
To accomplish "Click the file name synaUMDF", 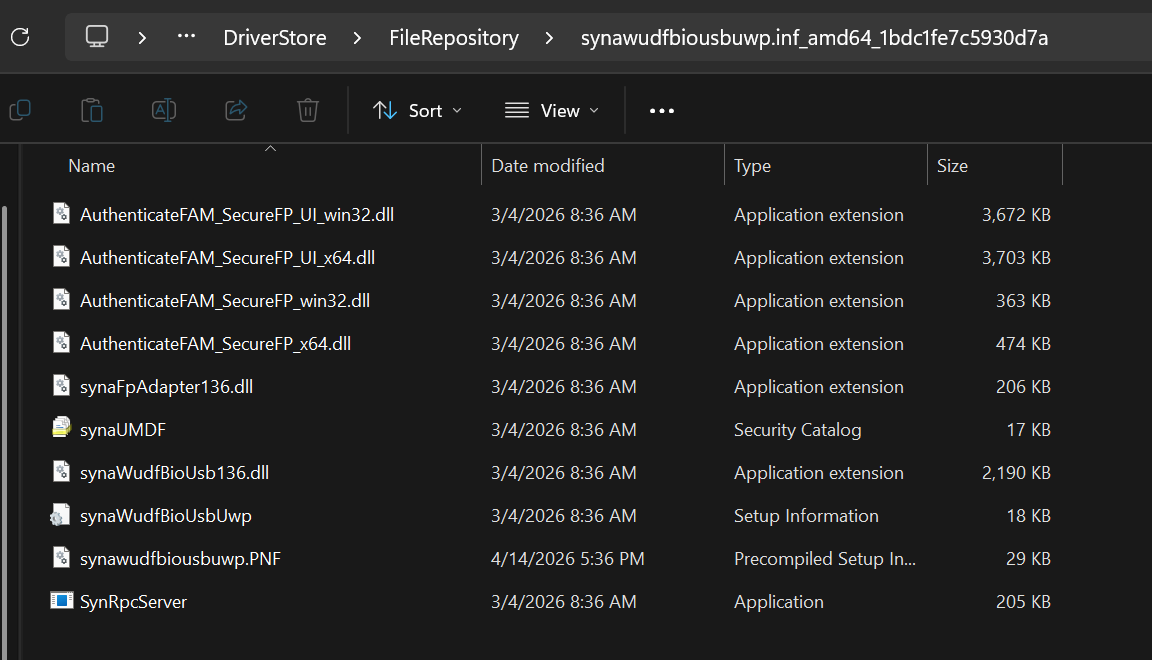I will tap(123, 430).
